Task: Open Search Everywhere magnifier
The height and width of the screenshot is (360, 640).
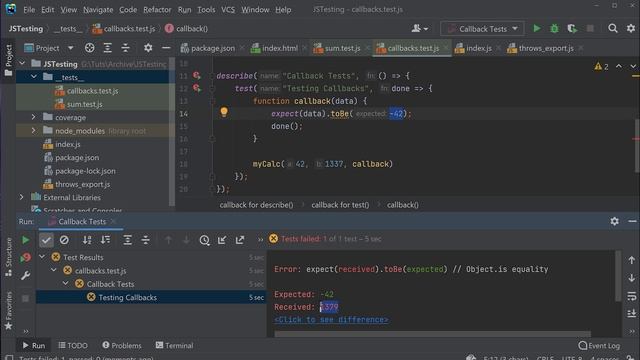Action: pyautogui.click(x=613, y=29)
